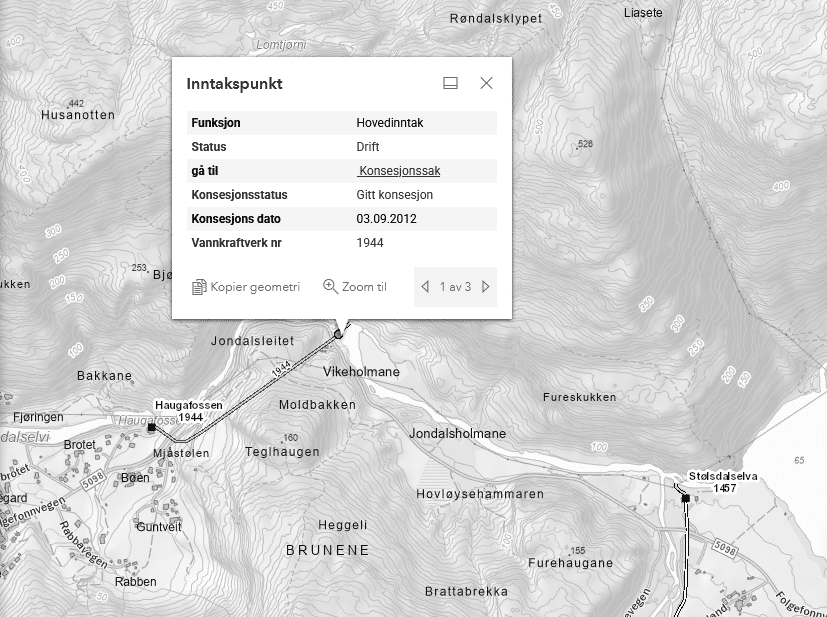Screen dimensions: 827x617
Task: Click the Jondalsholmane map label
Action: (x=457, y=434)
